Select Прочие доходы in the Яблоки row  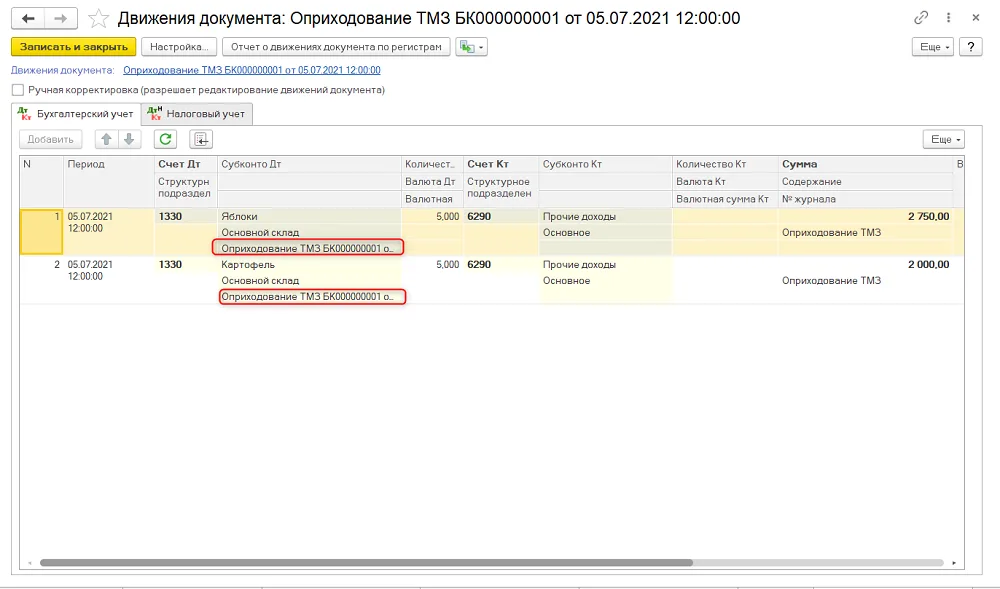pyautogui.click(x=605, y=217)
